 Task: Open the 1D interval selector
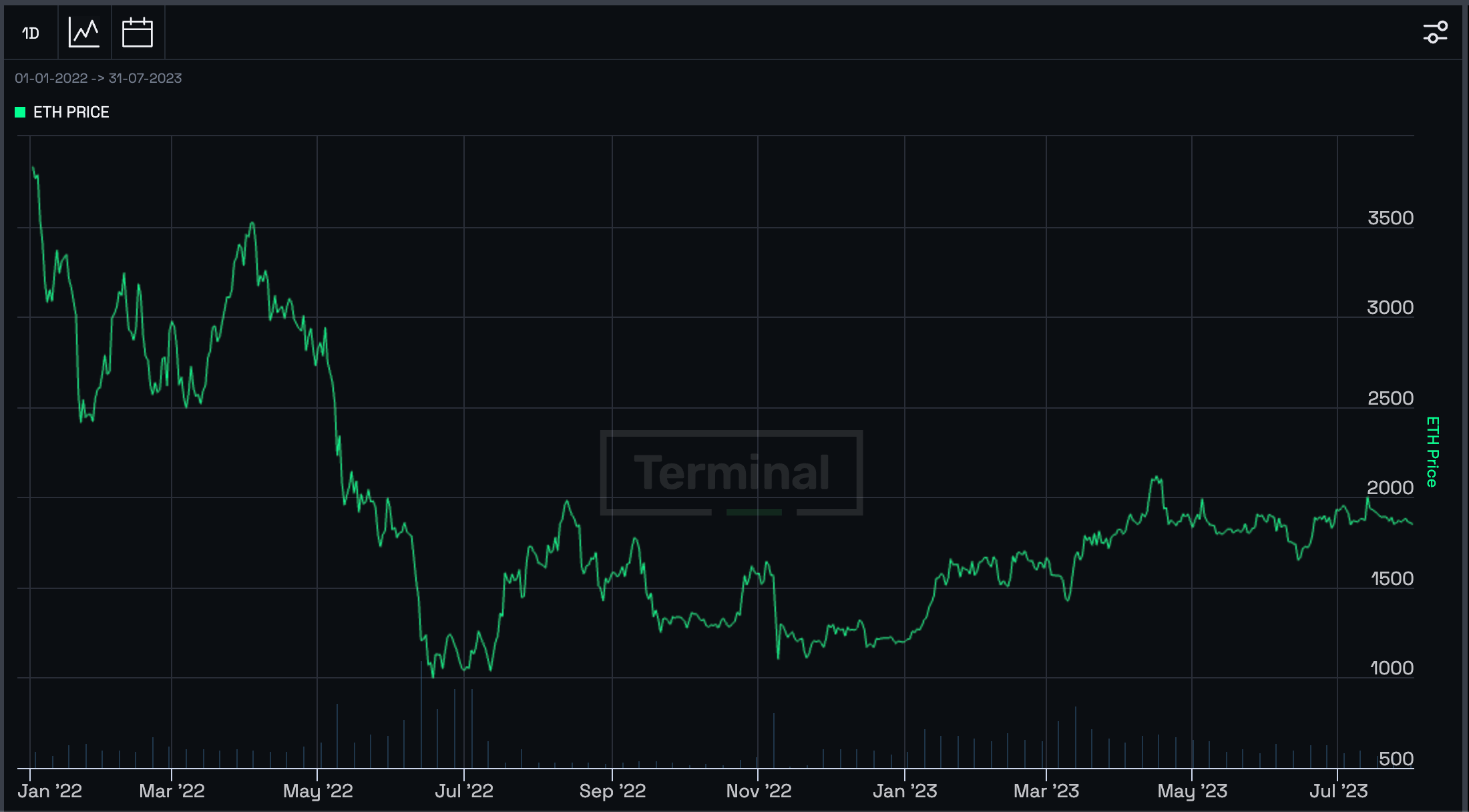(31, 33)
